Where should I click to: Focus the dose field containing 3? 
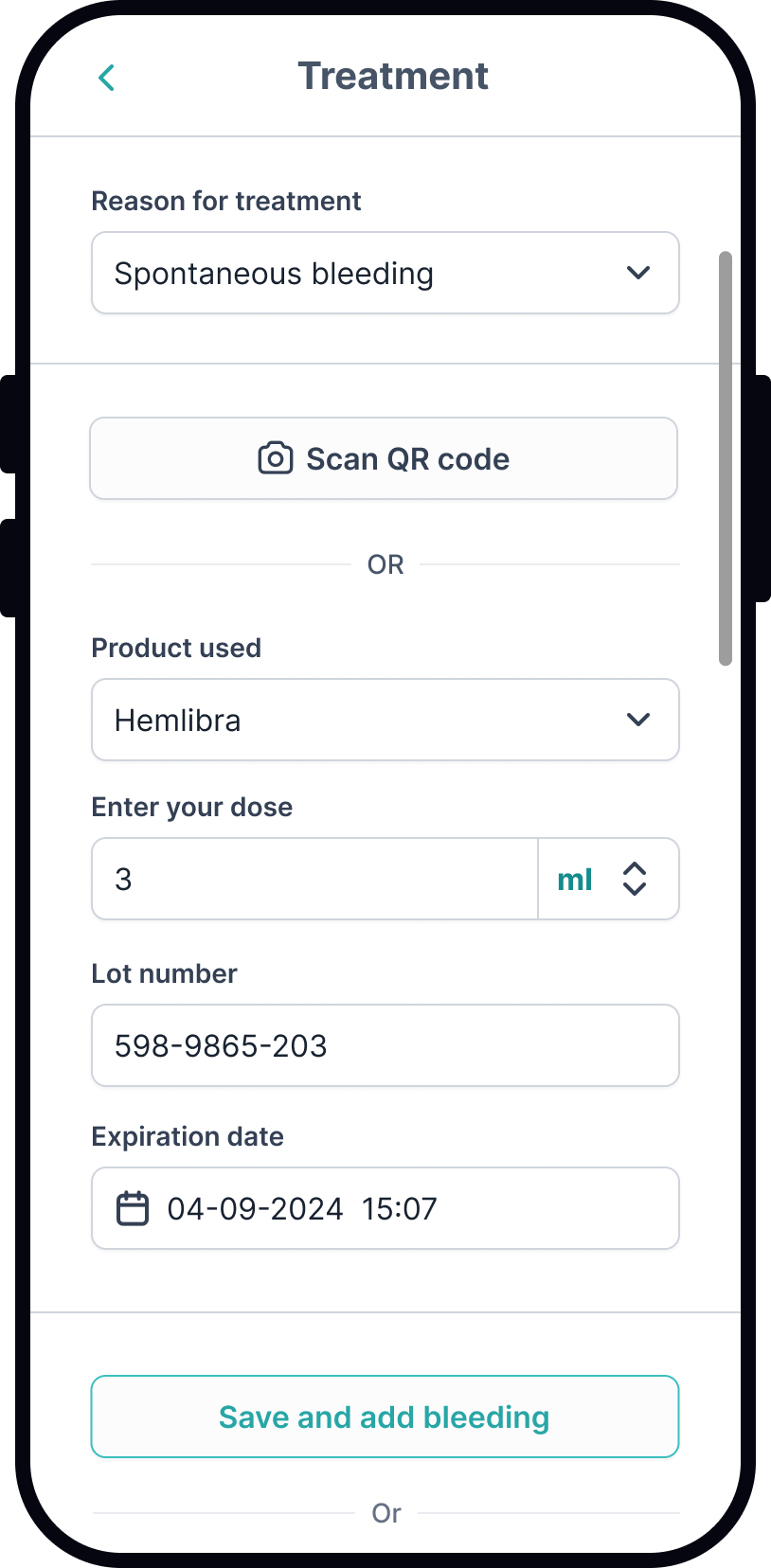(x=315, y=879)
